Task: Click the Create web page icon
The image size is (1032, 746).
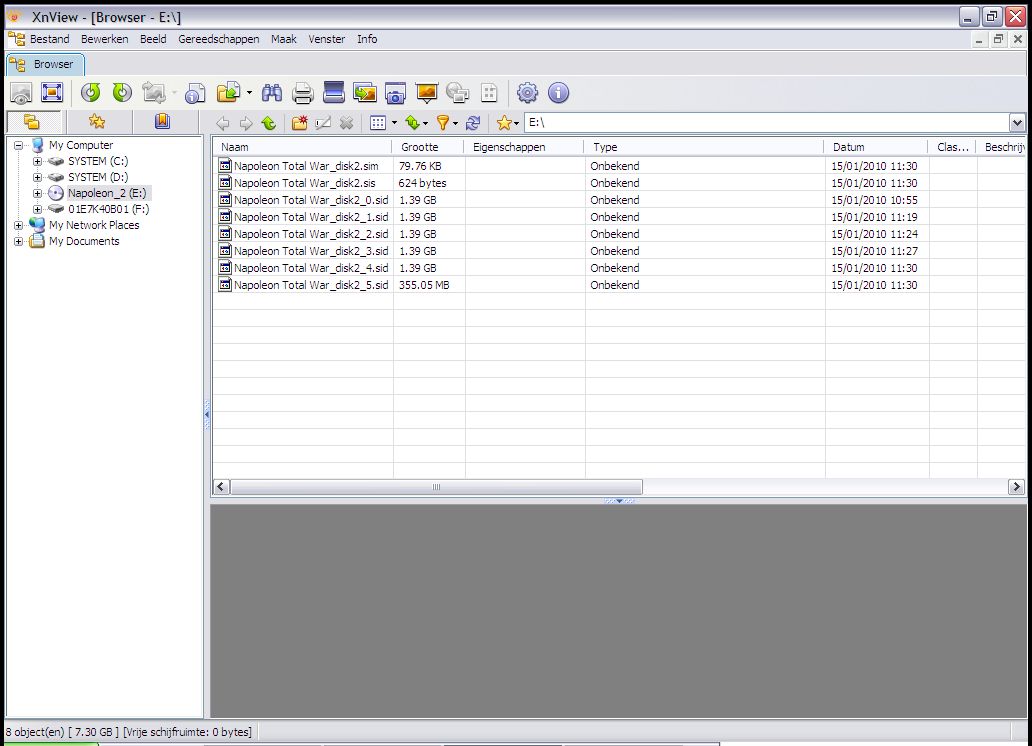Action: [457, 93]
